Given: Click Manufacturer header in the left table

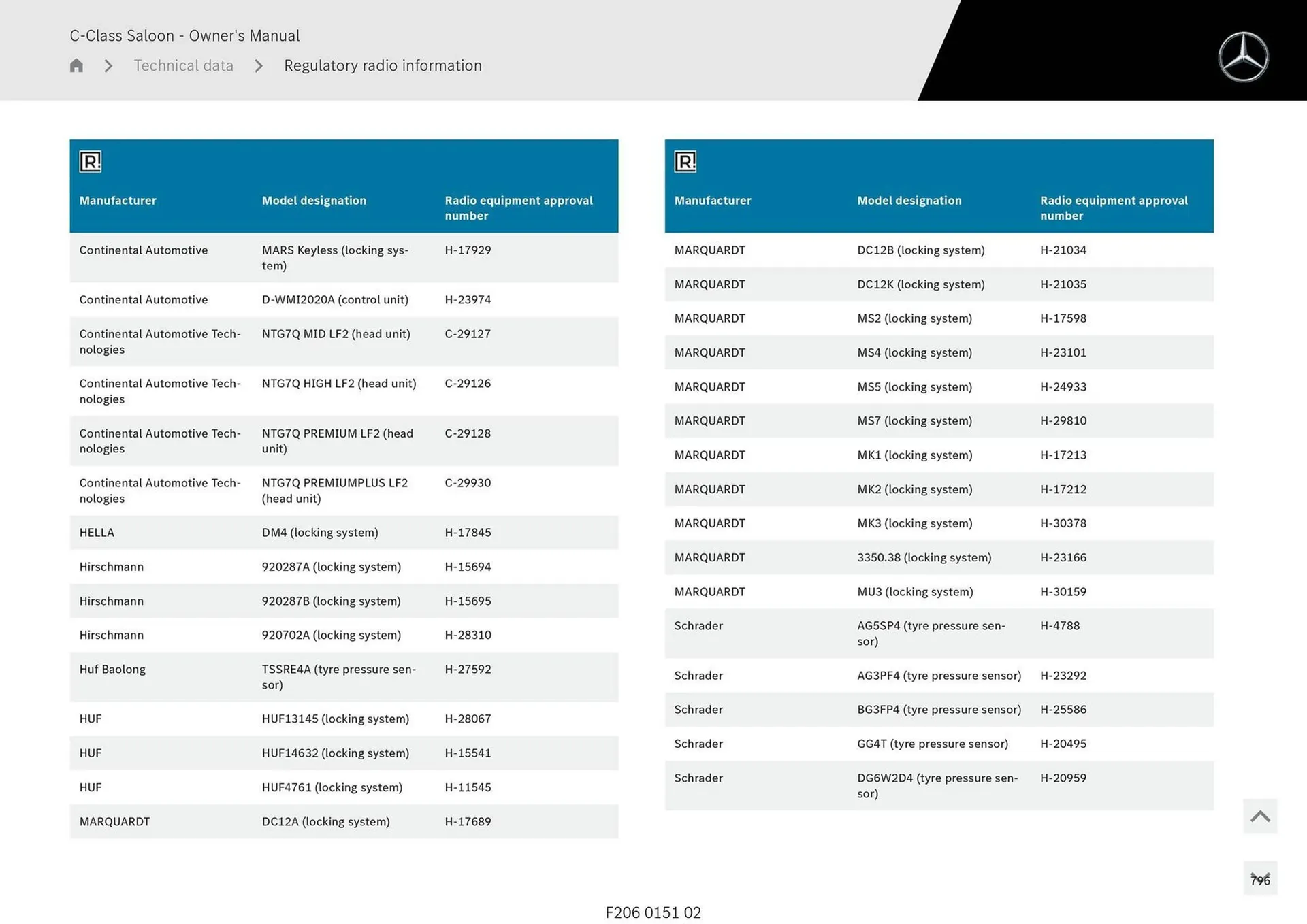Looking at the screenshot, I should tap(118, 201).
